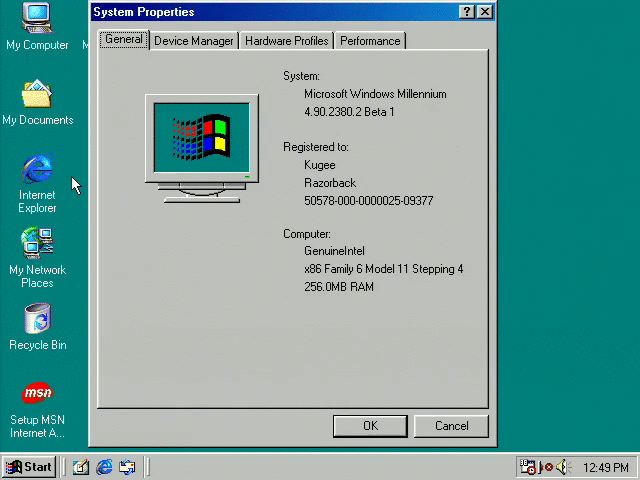Open Outlook Express from Quick Launch
Screen dimensions: 640x480
pyautogui.click(x=127, y=467)
